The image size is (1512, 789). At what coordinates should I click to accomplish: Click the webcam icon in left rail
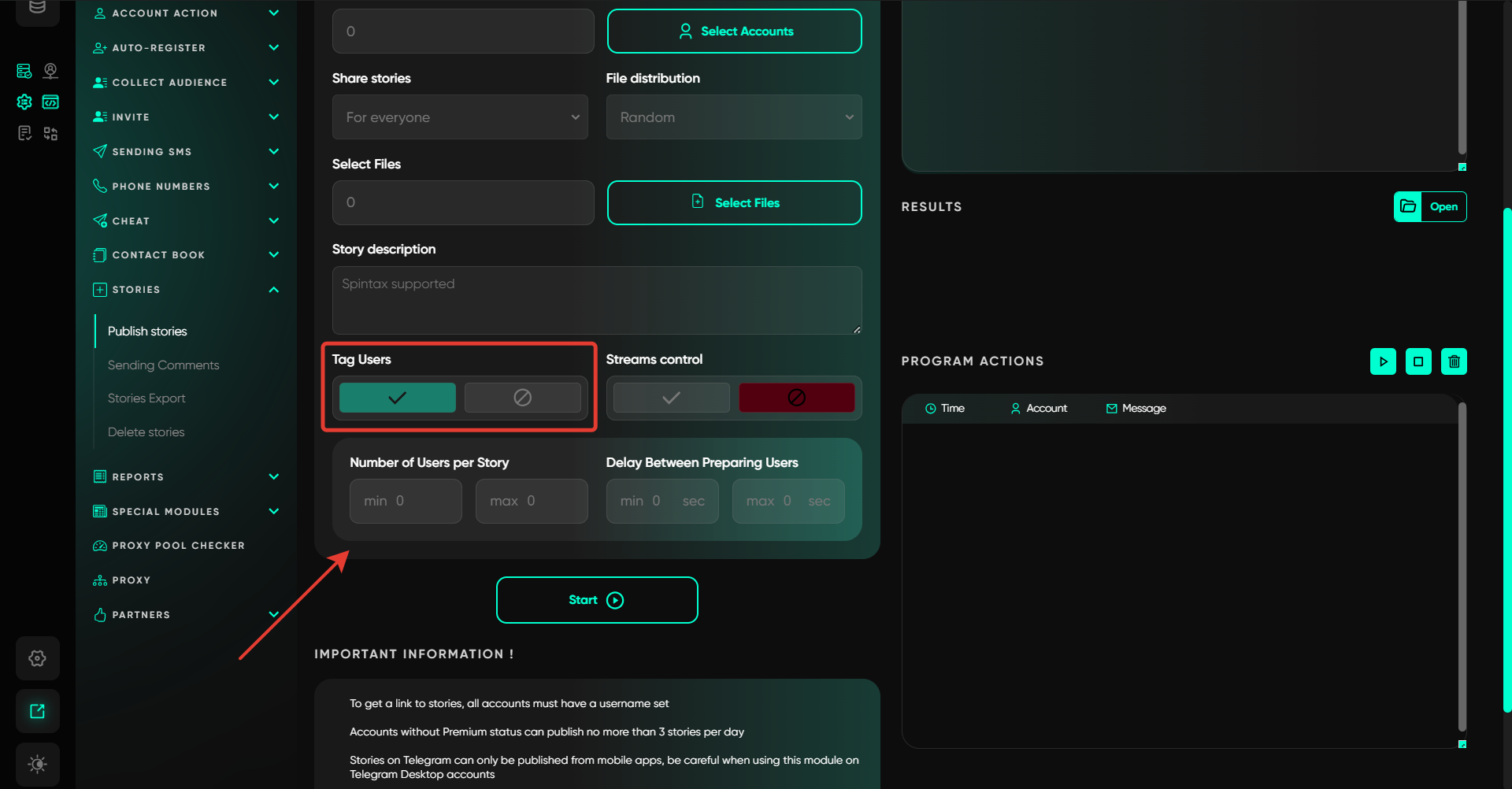pyautogui.click(x=50, y=71)
